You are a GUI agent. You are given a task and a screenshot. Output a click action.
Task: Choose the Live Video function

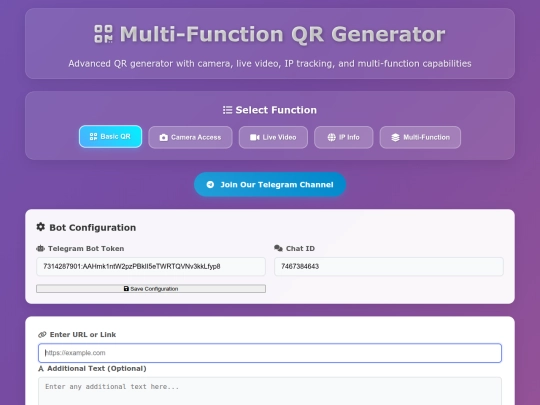(x=273, y=137)
